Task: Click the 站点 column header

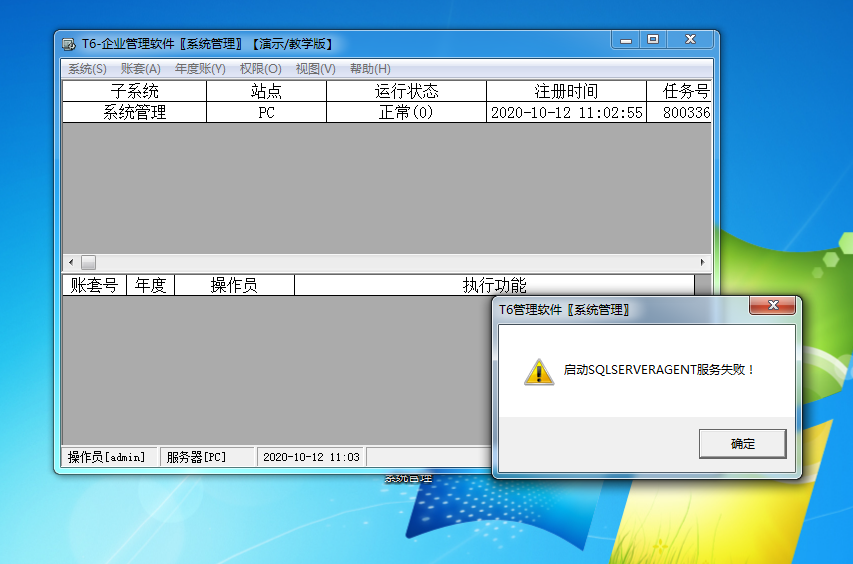Action: point(266,91)
